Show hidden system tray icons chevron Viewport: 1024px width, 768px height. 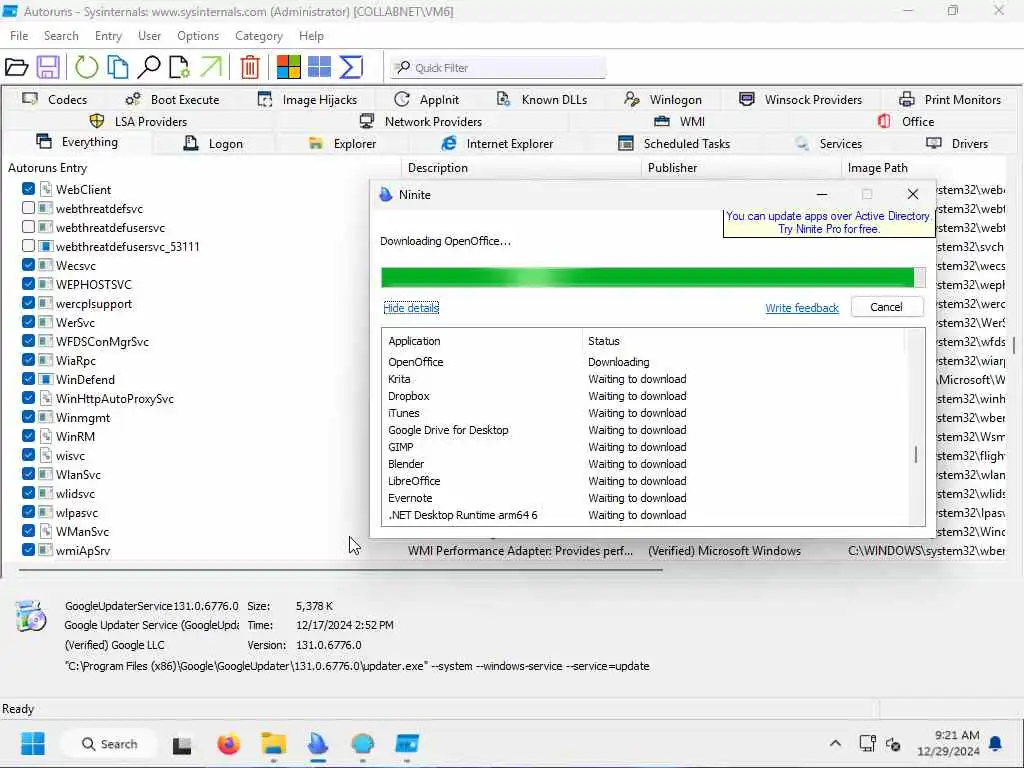pyautogui.click(x=835, y=744)
